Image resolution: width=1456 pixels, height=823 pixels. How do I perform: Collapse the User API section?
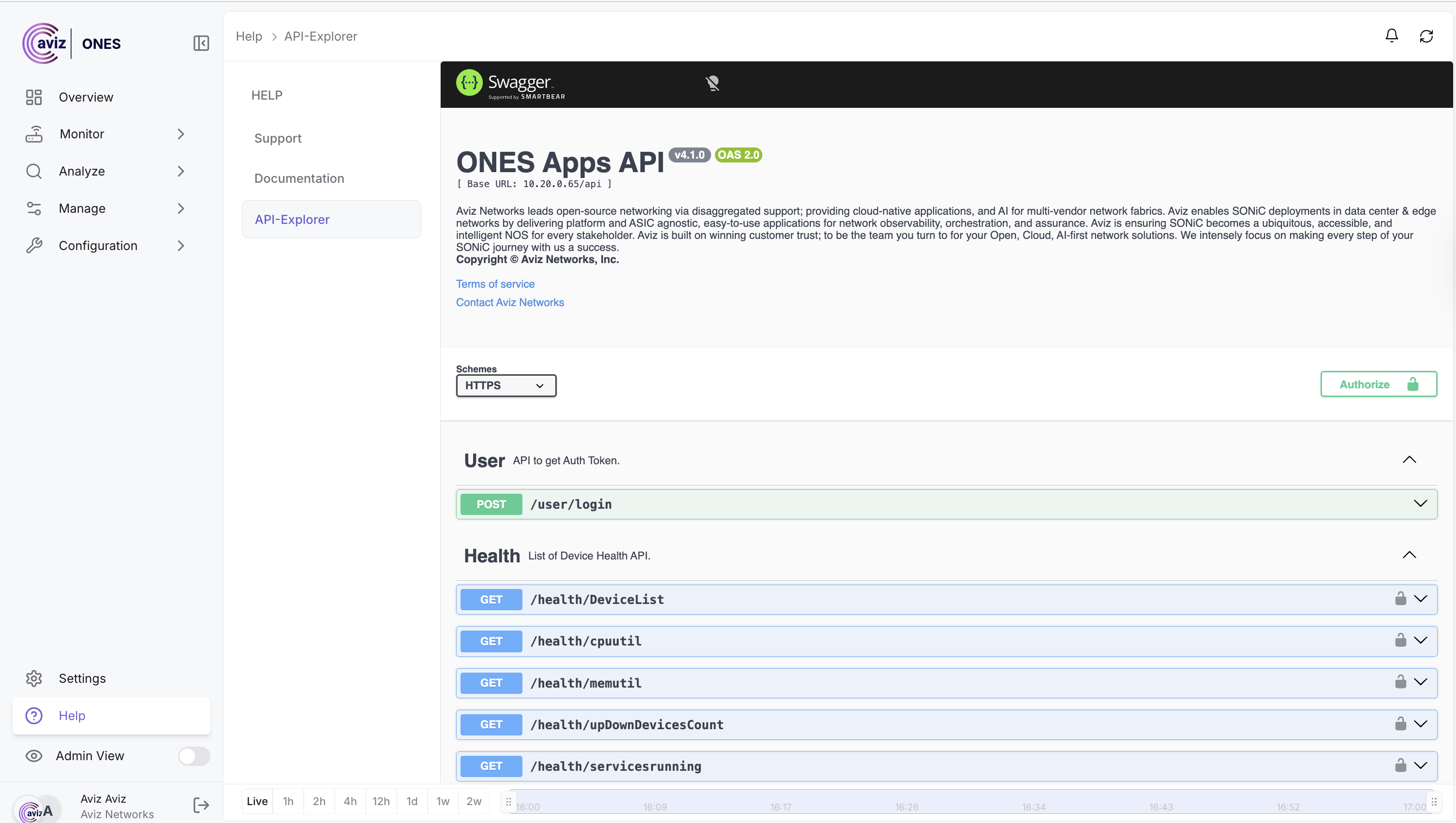point(1409,459)
